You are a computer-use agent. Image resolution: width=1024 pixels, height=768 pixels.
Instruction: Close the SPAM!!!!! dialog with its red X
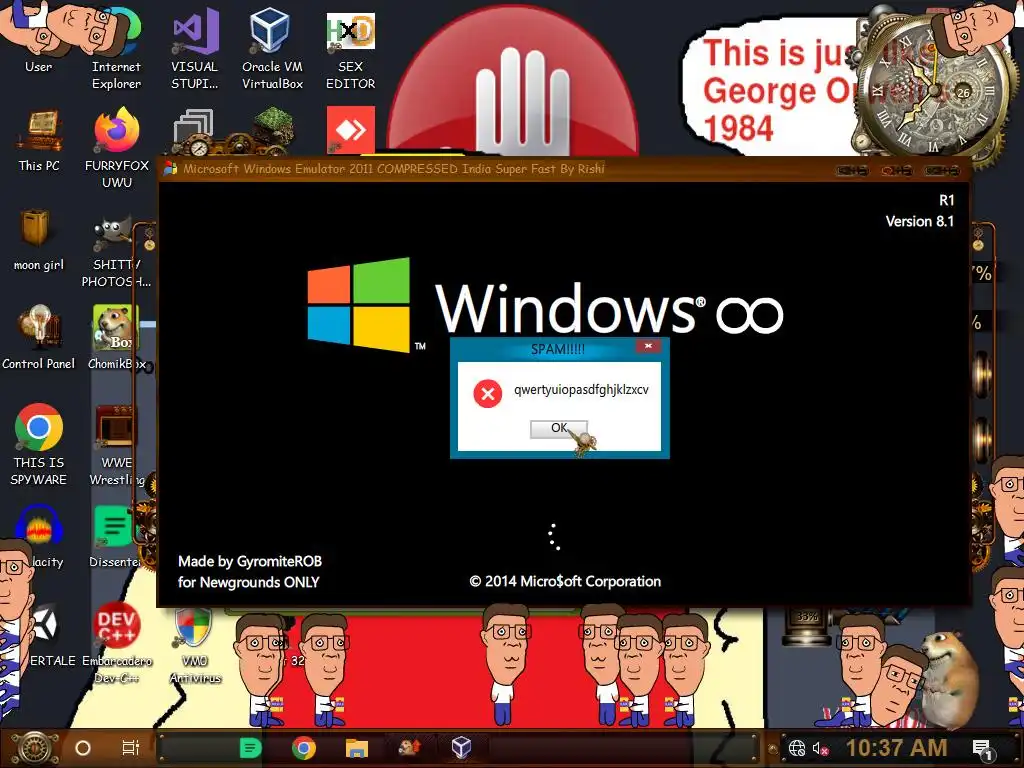coord(648,346)
